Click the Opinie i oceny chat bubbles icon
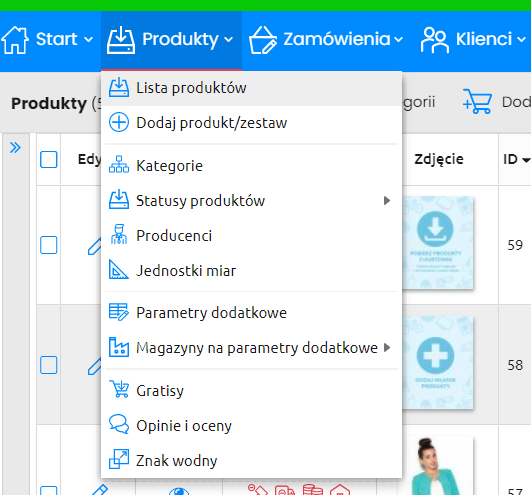Screen dimensions: 531x495 click(119, 424)
